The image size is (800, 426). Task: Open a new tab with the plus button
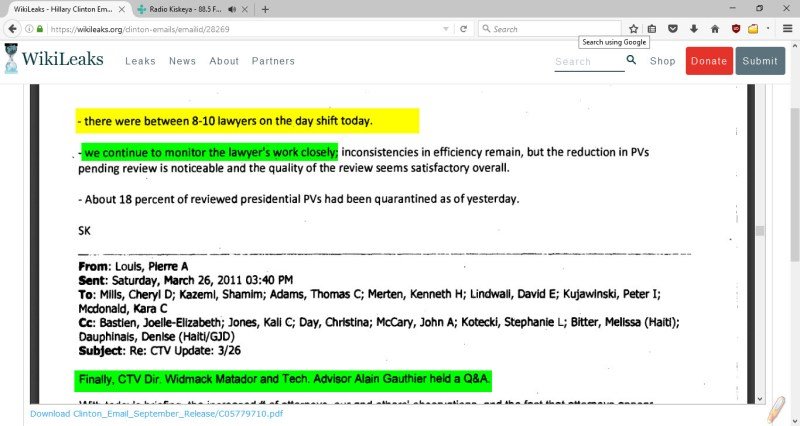(x=265, y=9)
